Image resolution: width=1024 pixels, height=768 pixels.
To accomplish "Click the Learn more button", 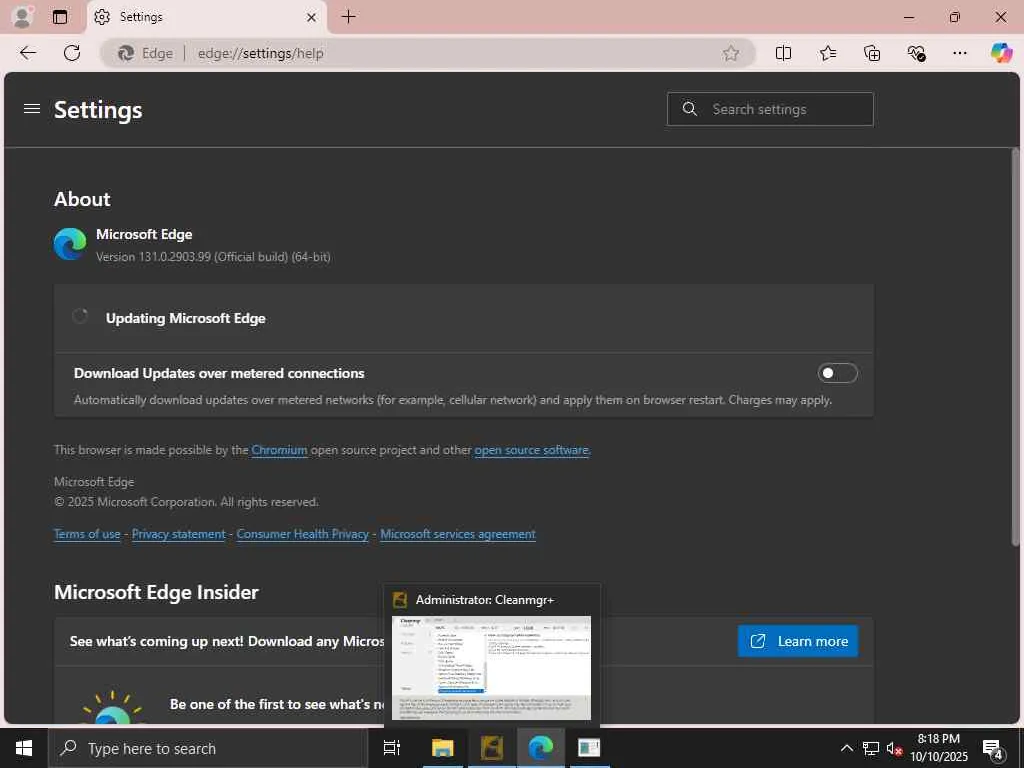I will [x=798, y=641].
